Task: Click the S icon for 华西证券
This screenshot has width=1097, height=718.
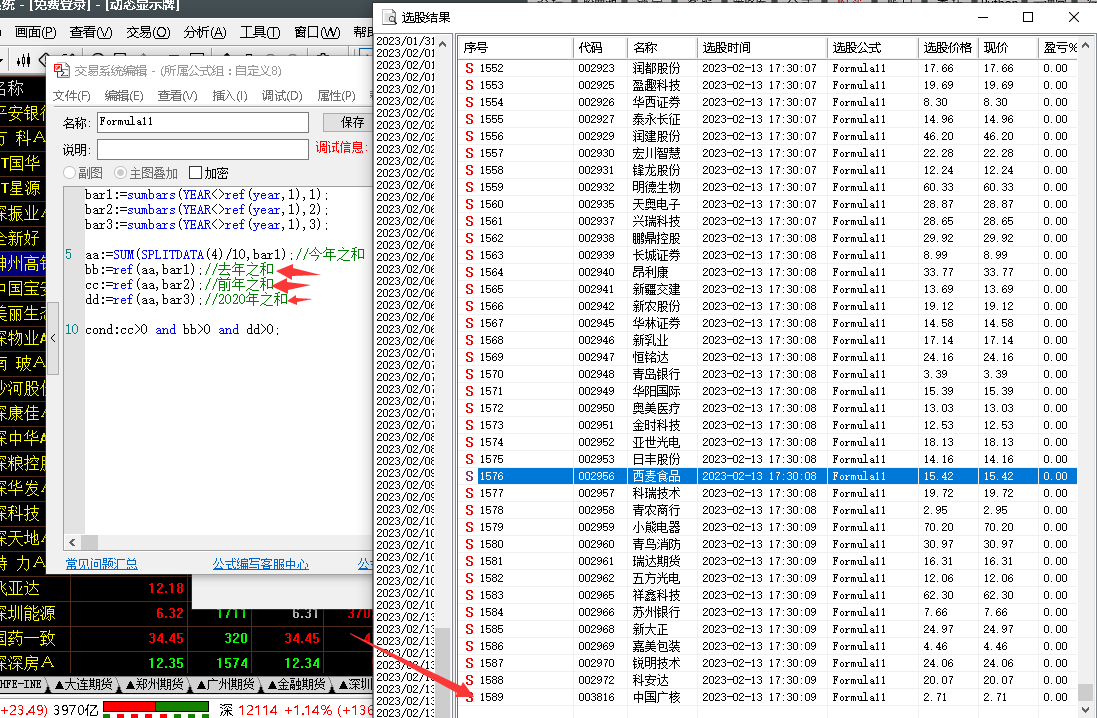Action: pos(469,102)
